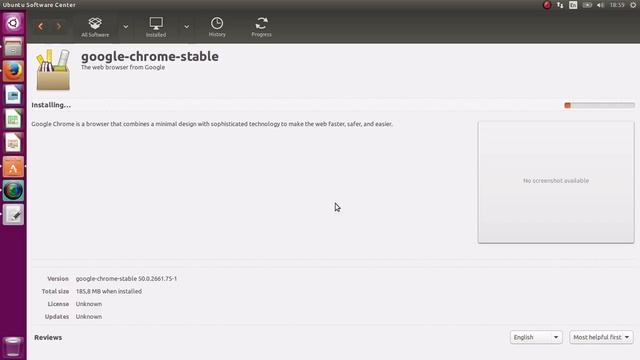Viewport: 640px width, 360px height.
Task: Open the keyboard layout indicator
Action: pos(573,5)
